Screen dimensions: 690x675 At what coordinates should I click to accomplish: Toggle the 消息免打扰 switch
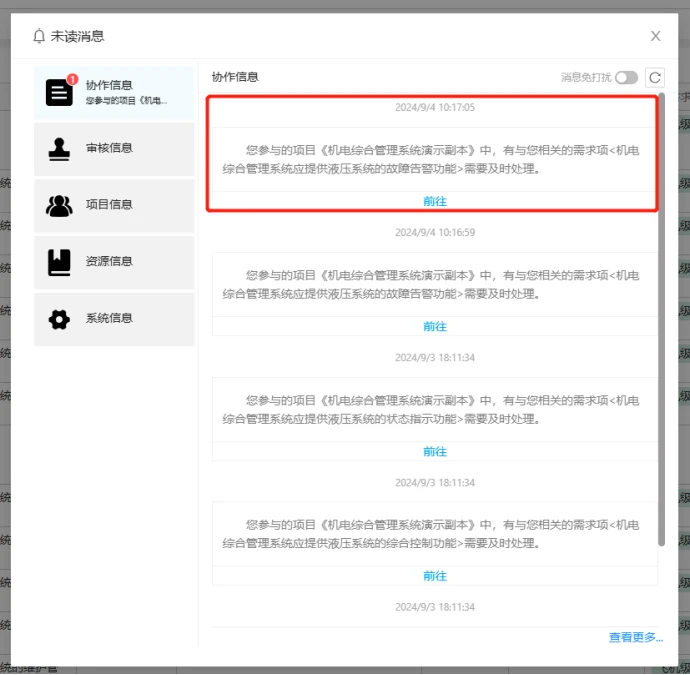pyautogui.click(x=626, y=78)
